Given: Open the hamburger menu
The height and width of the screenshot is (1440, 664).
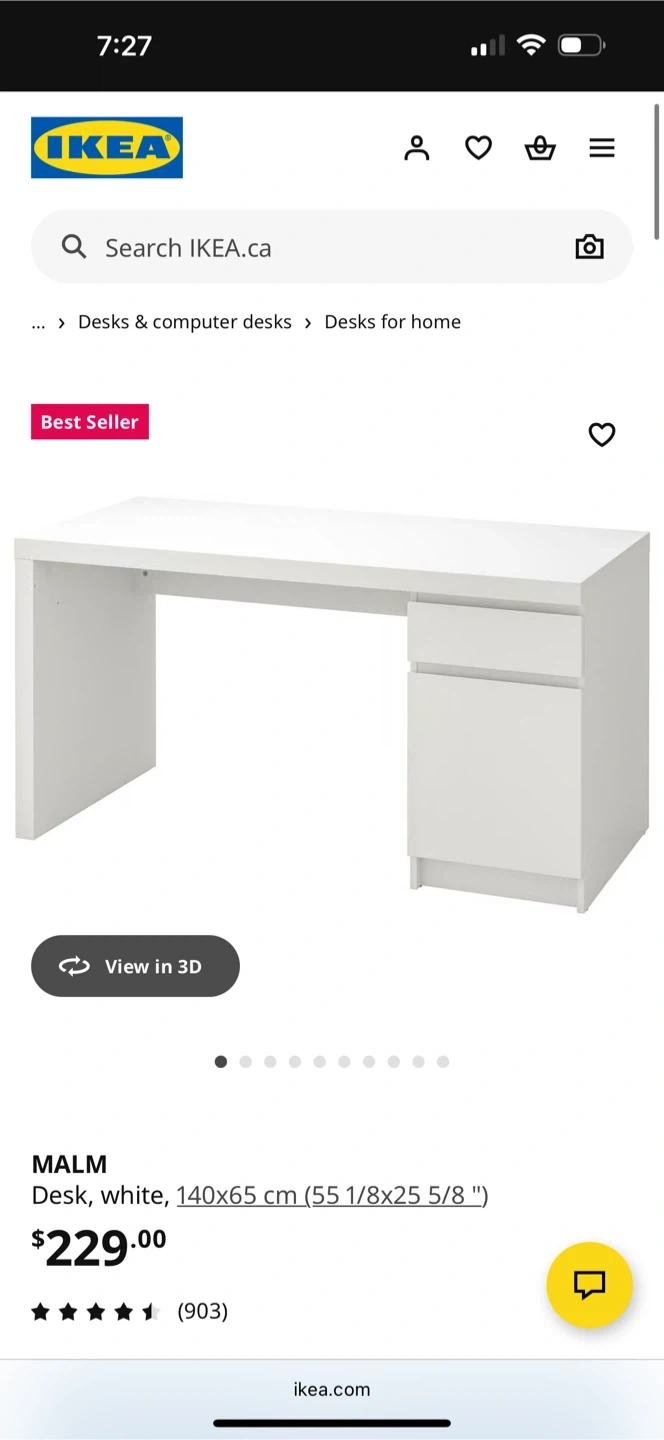Looking at the screenshot, I should tap(602, 148).
